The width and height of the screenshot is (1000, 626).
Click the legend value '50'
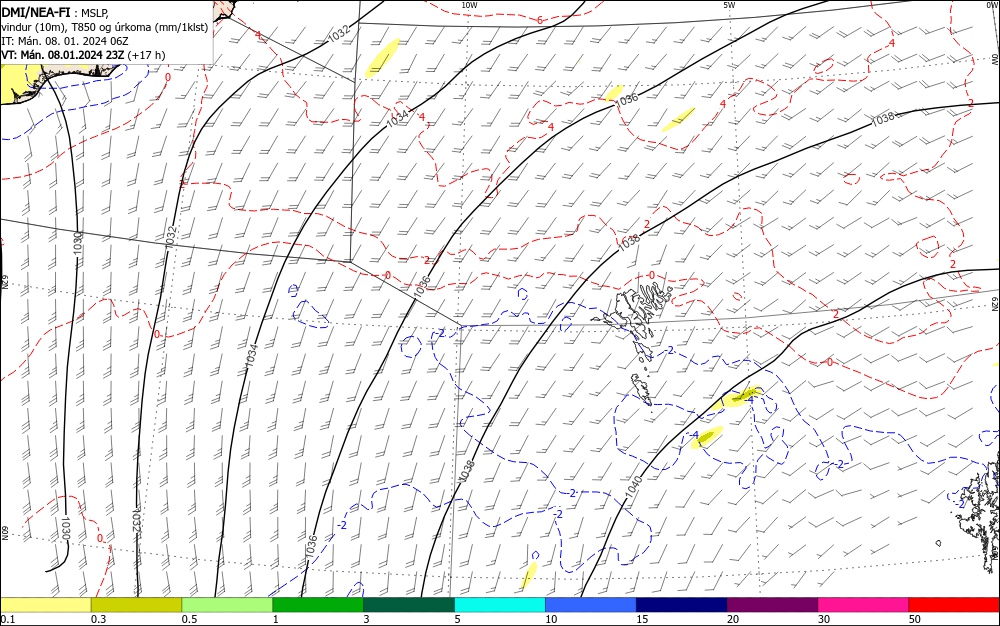[x=915, y=619]
